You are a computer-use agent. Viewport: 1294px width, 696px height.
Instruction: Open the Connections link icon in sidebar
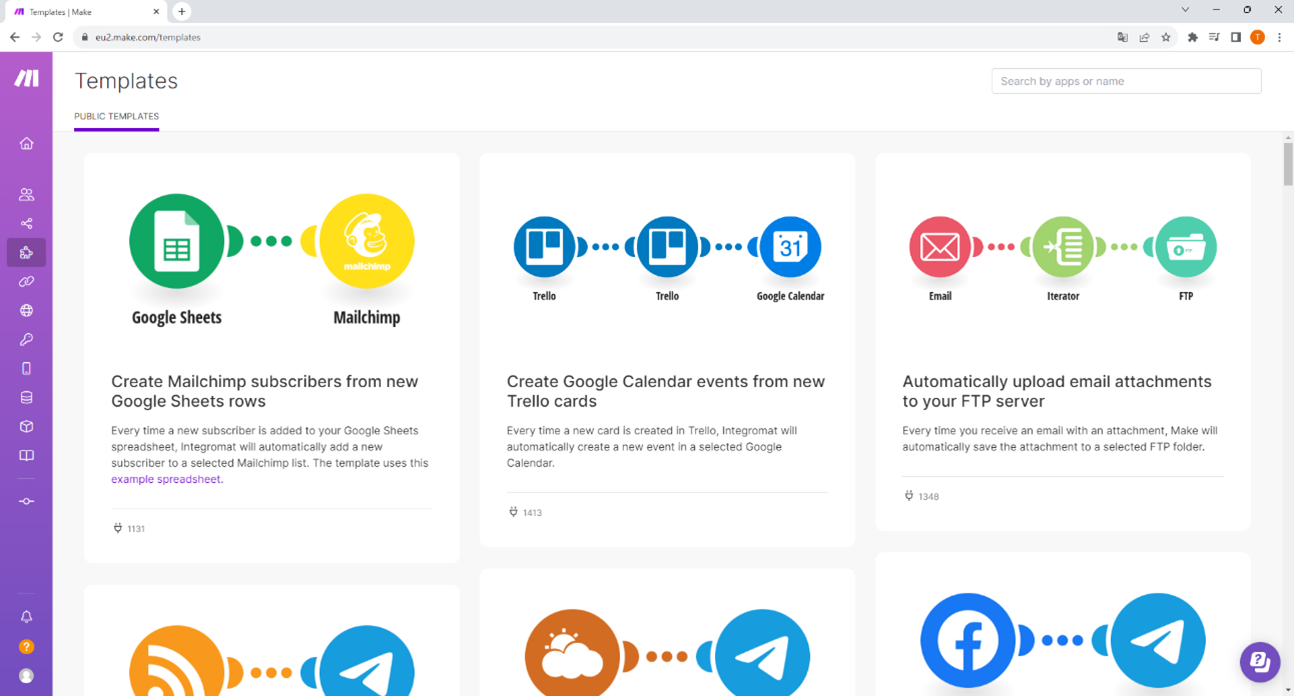26,282
